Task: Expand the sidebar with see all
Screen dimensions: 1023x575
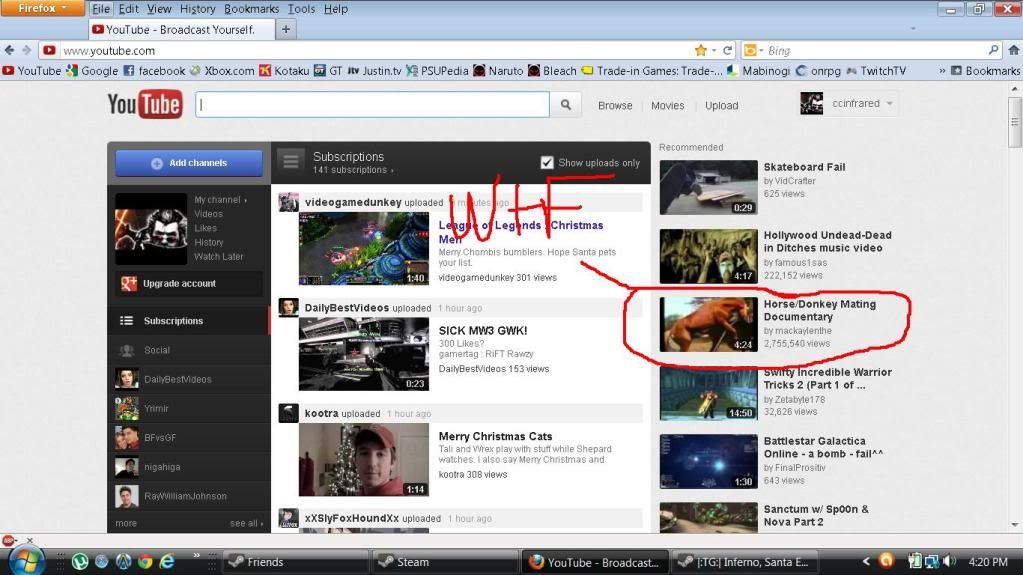Action: (246, 523)
